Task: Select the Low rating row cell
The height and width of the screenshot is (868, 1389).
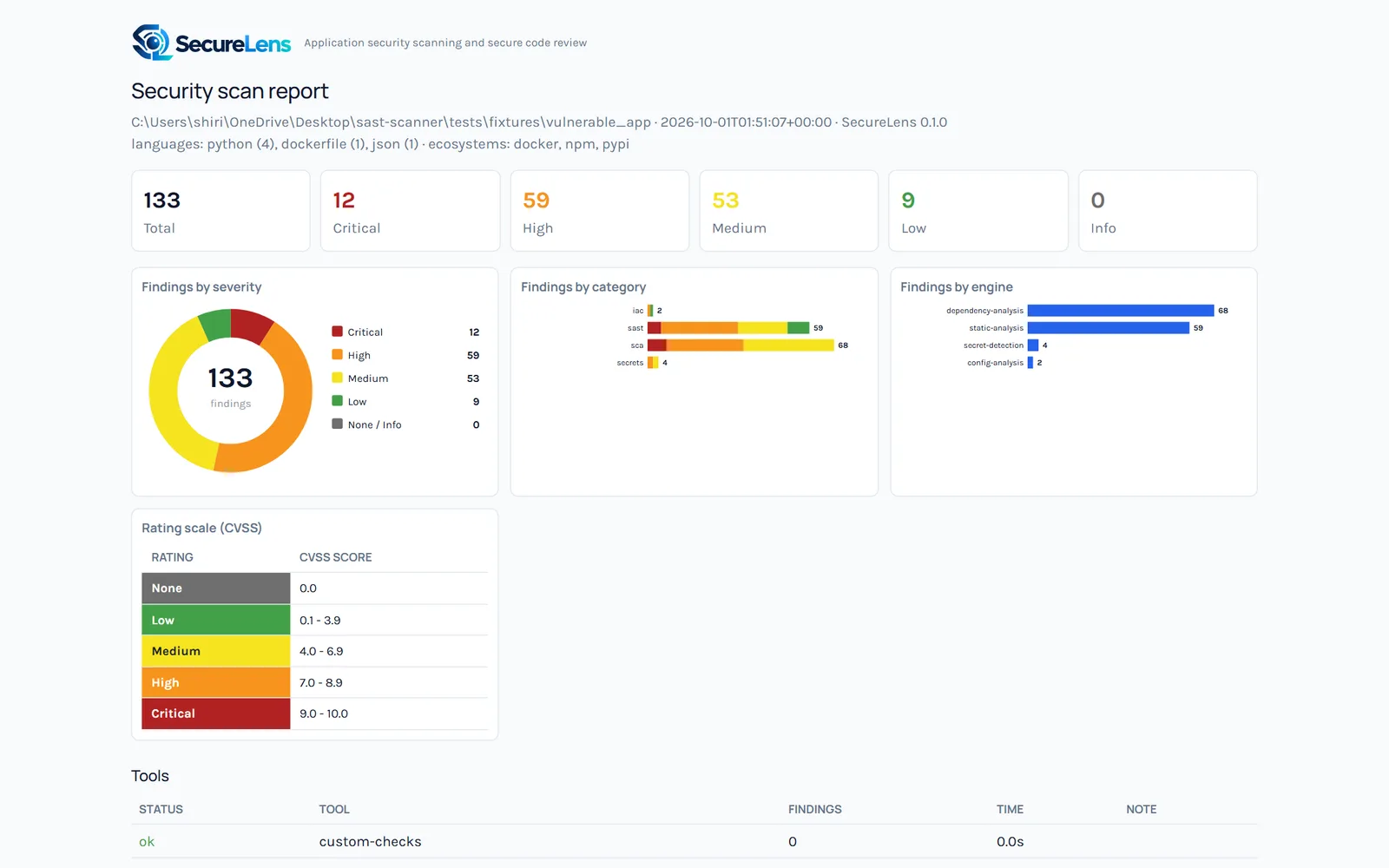Action: (216, 620)
